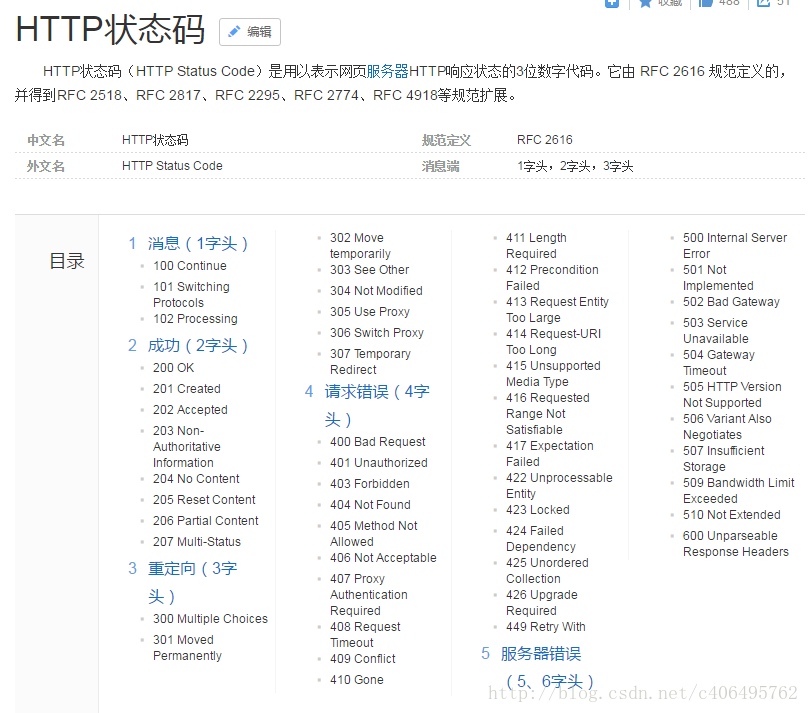Select the 201 Created entry
This screenshot has height=713, width=809.
187,388
